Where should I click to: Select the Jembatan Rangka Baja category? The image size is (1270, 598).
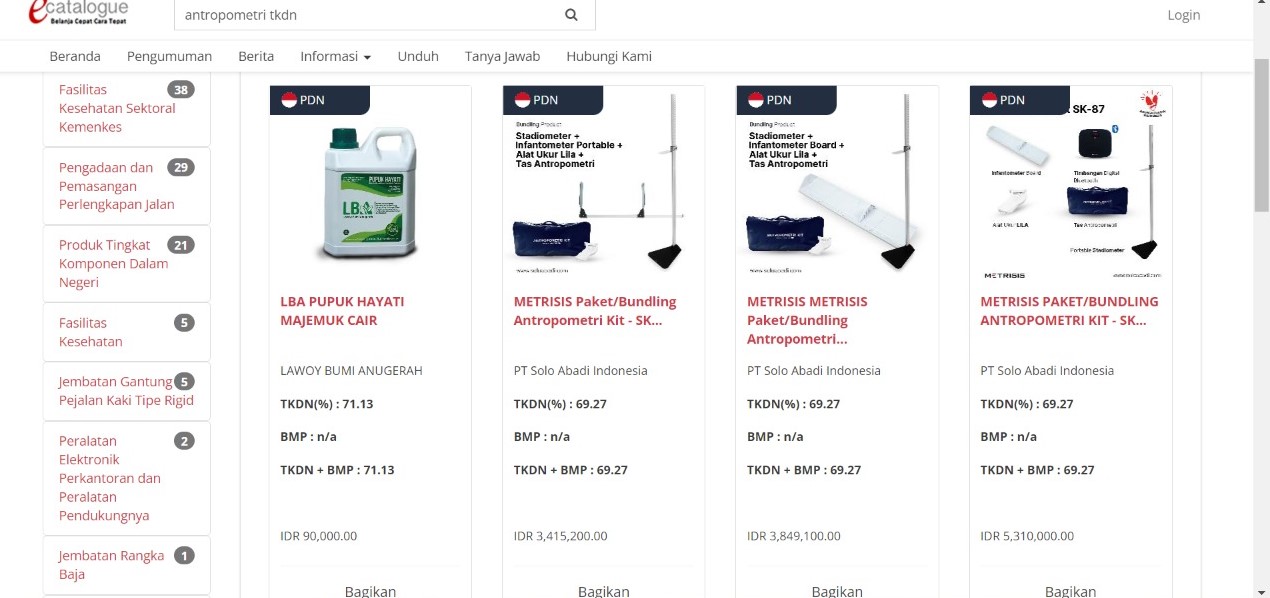(112, 565)
